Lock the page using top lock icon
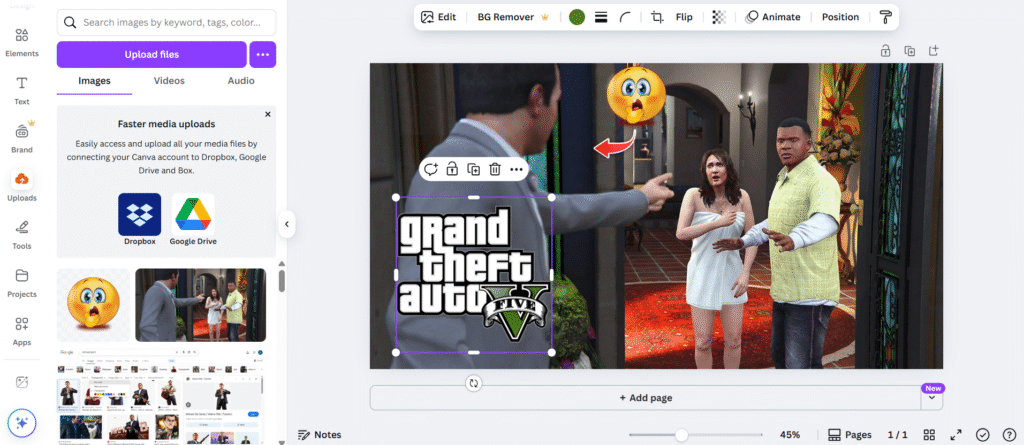The height and width of the screenshot is (445, 1024). tap(885, 50)
